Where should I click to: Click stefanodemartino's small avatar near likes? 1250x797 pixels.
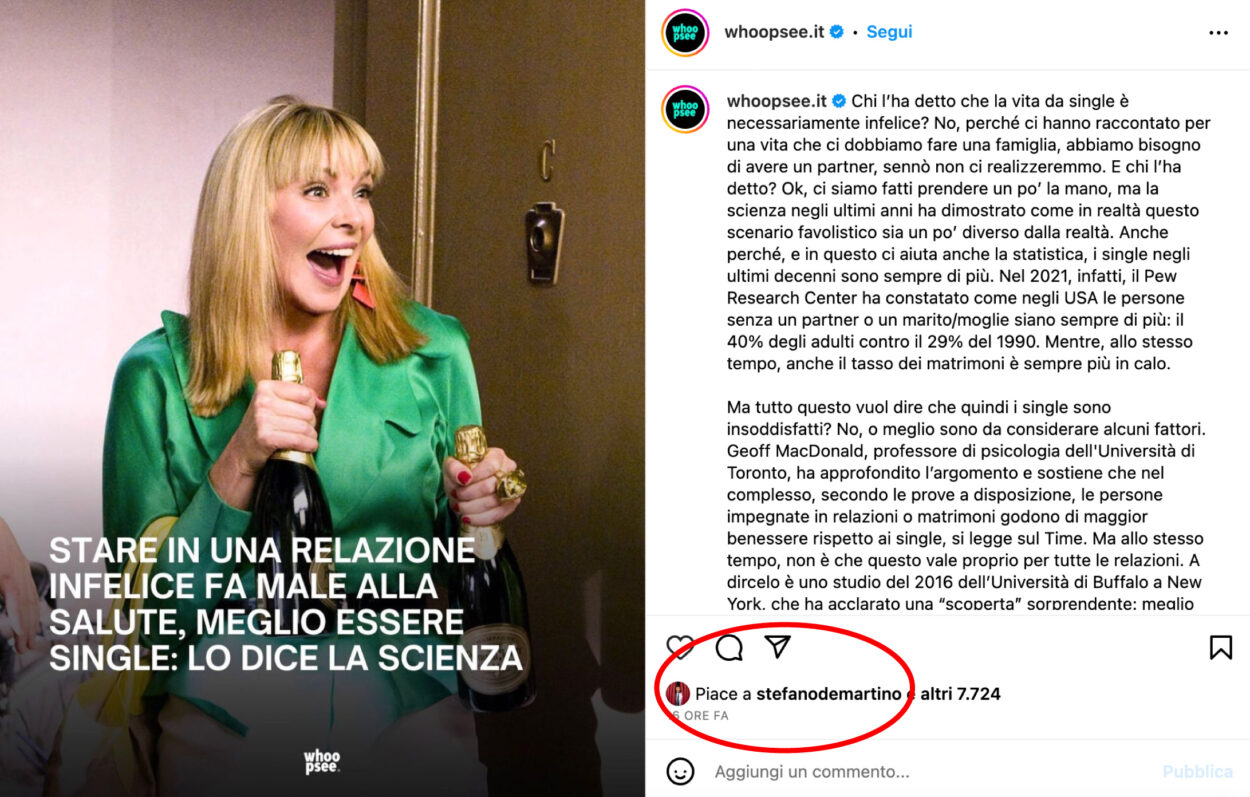[678, 694]
